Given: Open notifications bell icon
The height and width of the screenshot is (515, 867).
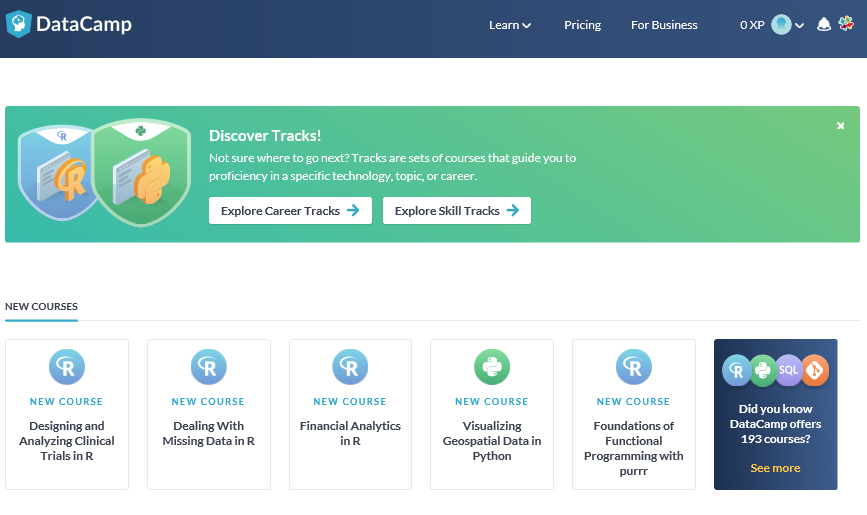Looking at the screenshot, I should (824, 24).
